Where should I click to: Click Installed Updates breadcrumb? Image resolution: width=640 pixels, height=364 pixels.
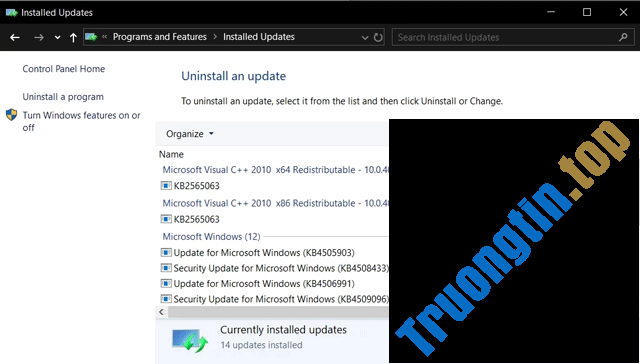259,37
